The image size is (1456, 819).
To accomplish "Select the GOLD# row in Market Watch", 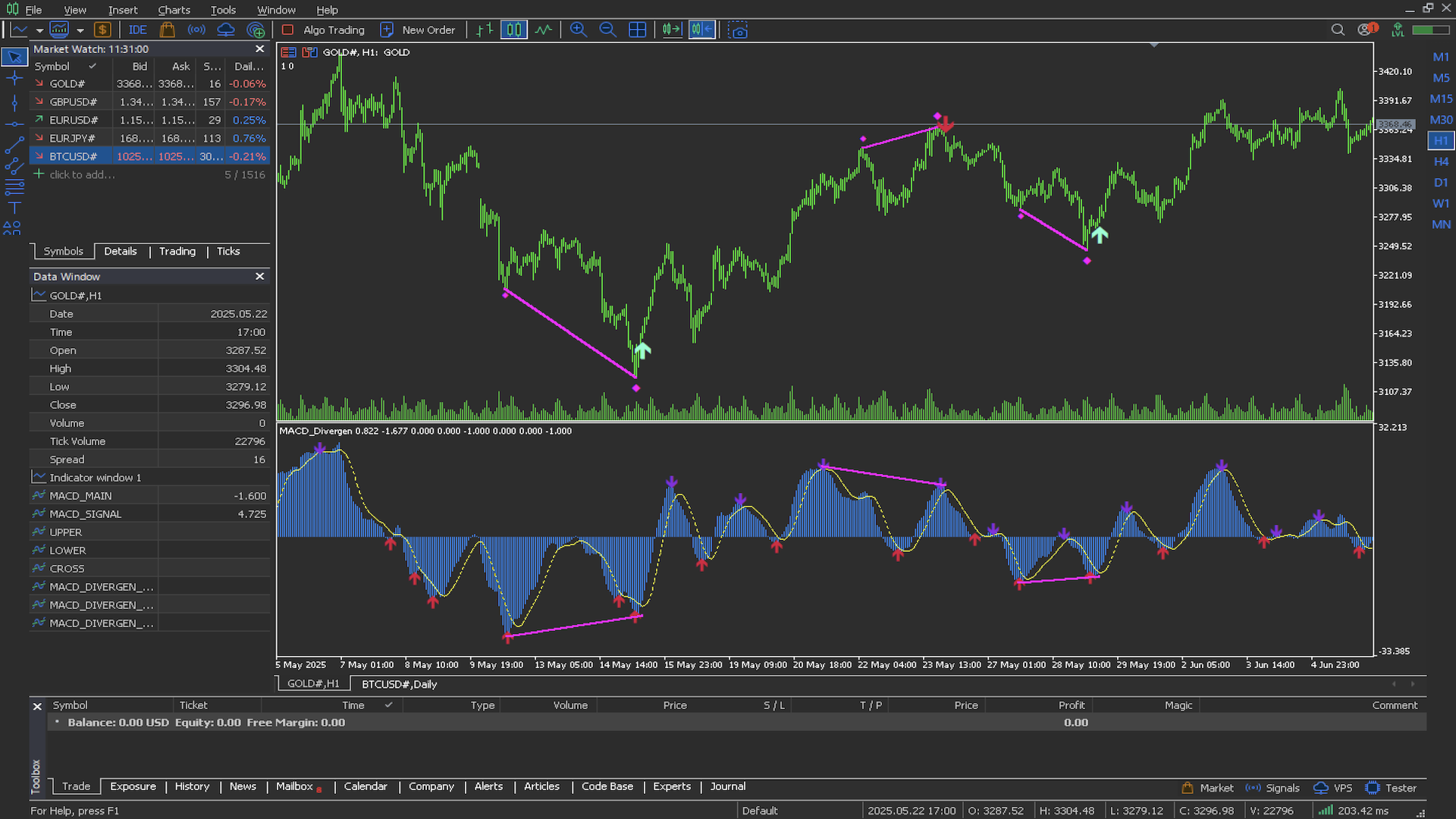I will (149, 83).
